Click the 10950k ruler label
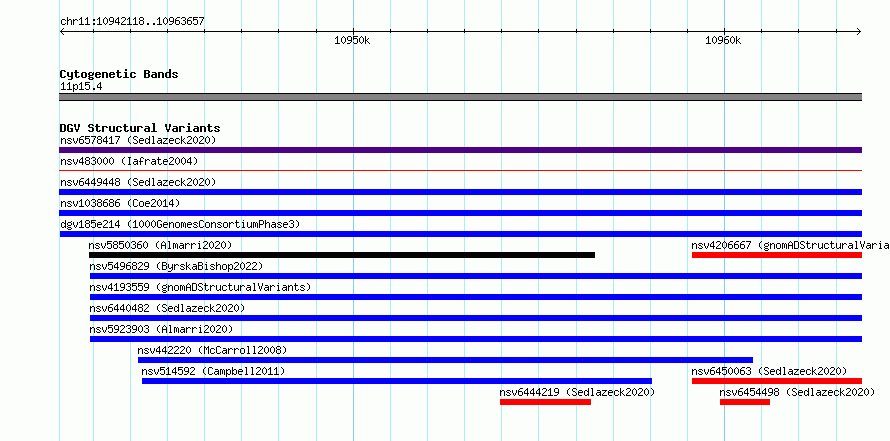890x441 pixels. (x=352, y=40)
